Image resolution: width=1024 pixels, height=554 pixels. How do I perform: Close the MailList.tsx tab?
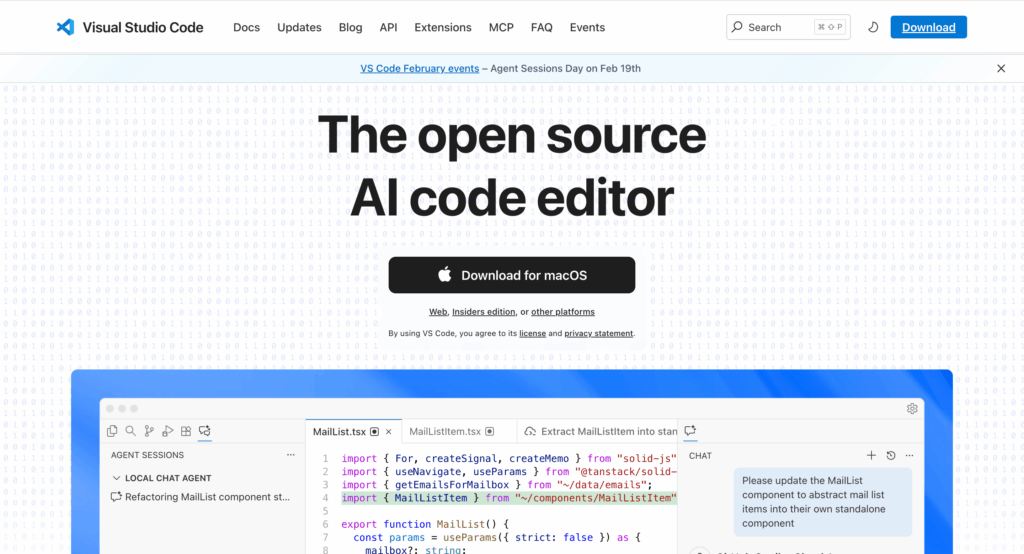pos(389,432)
